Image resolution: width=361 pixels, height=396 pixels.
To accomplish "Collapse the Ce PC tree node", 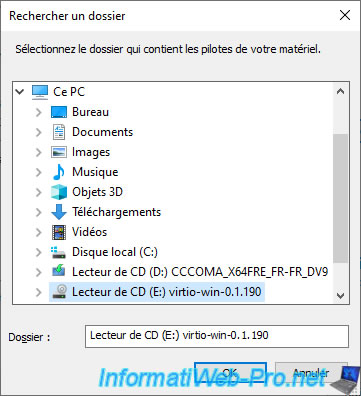I will pyautogui.click(x=20, y=92).
